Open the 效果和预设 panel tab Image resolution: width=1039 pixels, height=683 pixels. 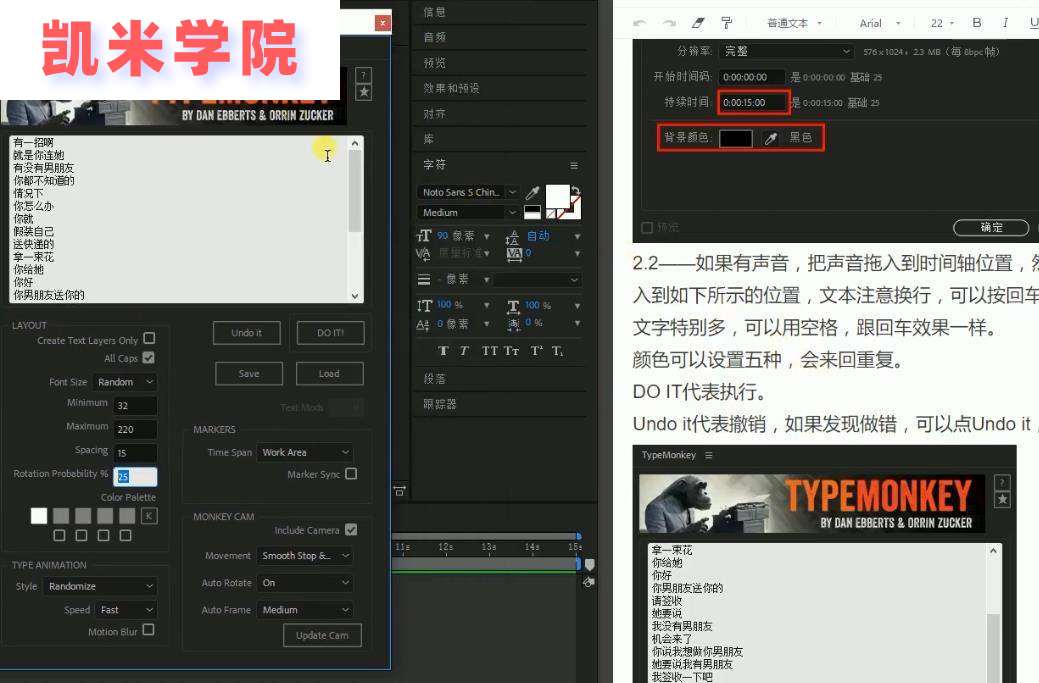click(451, 88)
